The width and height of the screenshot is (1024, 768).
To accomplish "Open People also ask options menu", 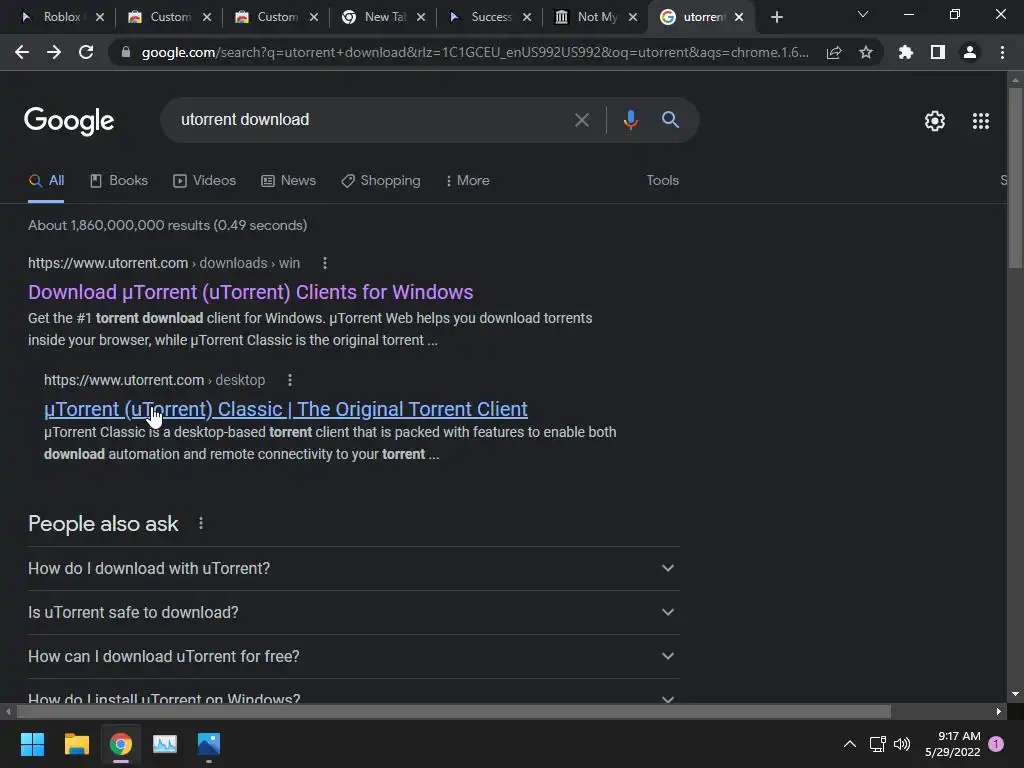I will click(200, 523).
